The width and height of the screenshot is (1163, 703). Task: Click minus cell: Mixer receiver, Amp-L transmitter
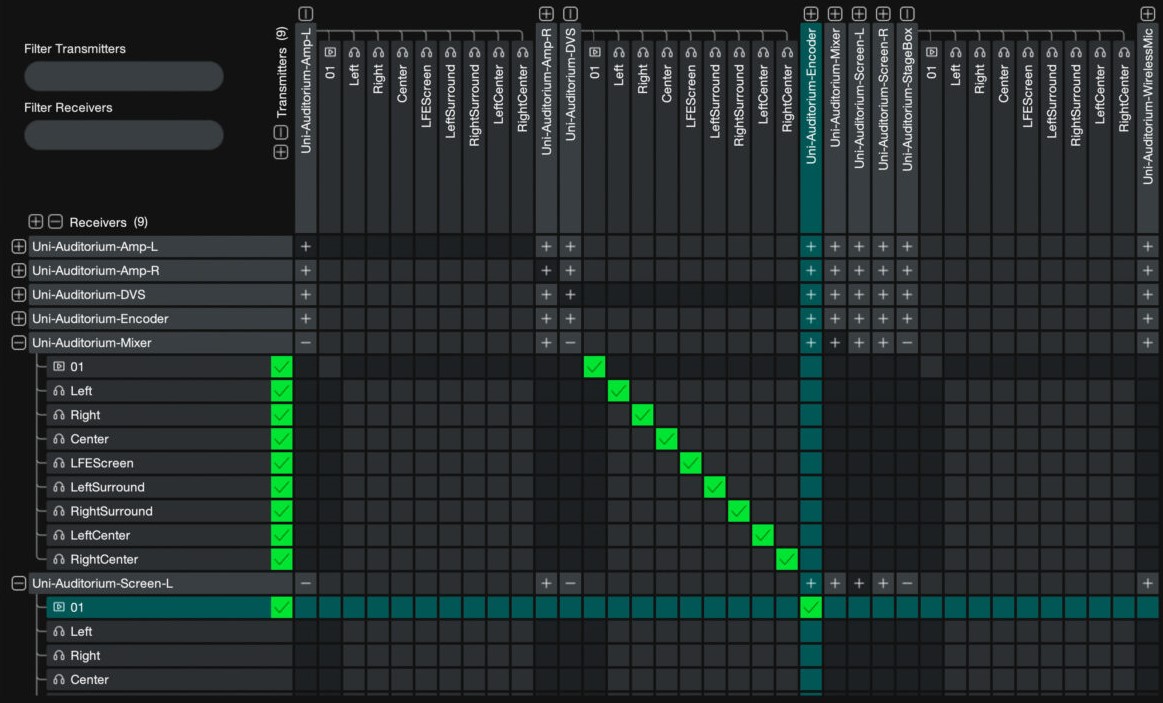(x=306, y=343)
